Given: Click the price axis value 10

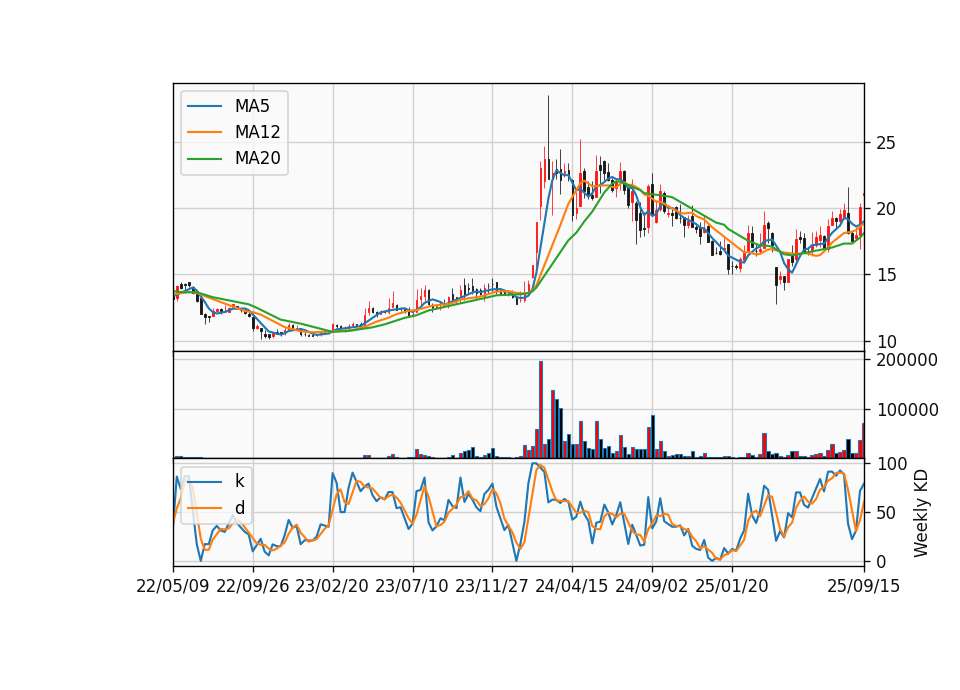Looking at the screenshot, I should [886, 342].
